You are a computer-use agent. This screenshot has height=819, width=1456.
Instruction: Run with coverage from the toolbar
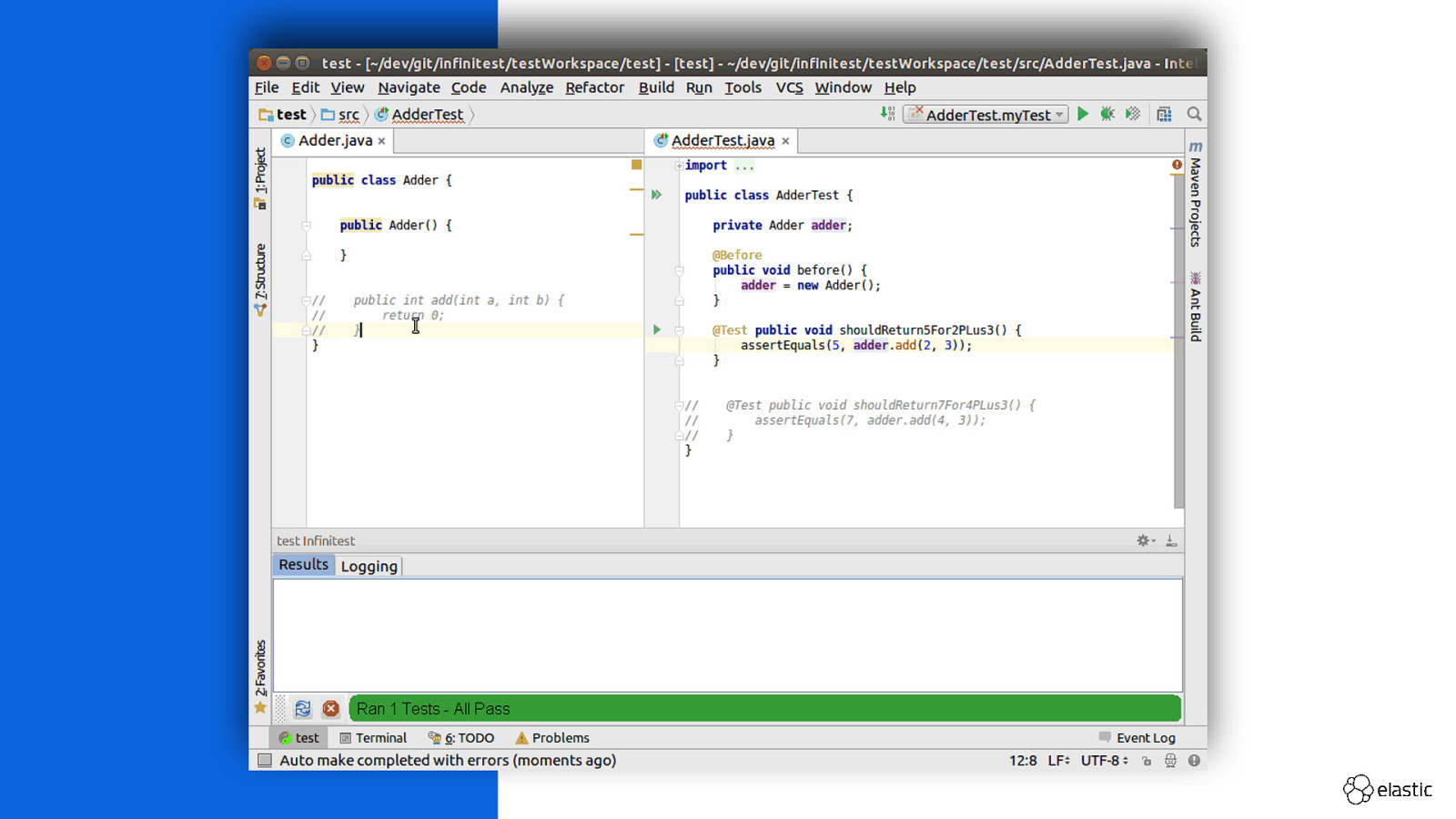pyautogui.click(x=1133, y=114)
